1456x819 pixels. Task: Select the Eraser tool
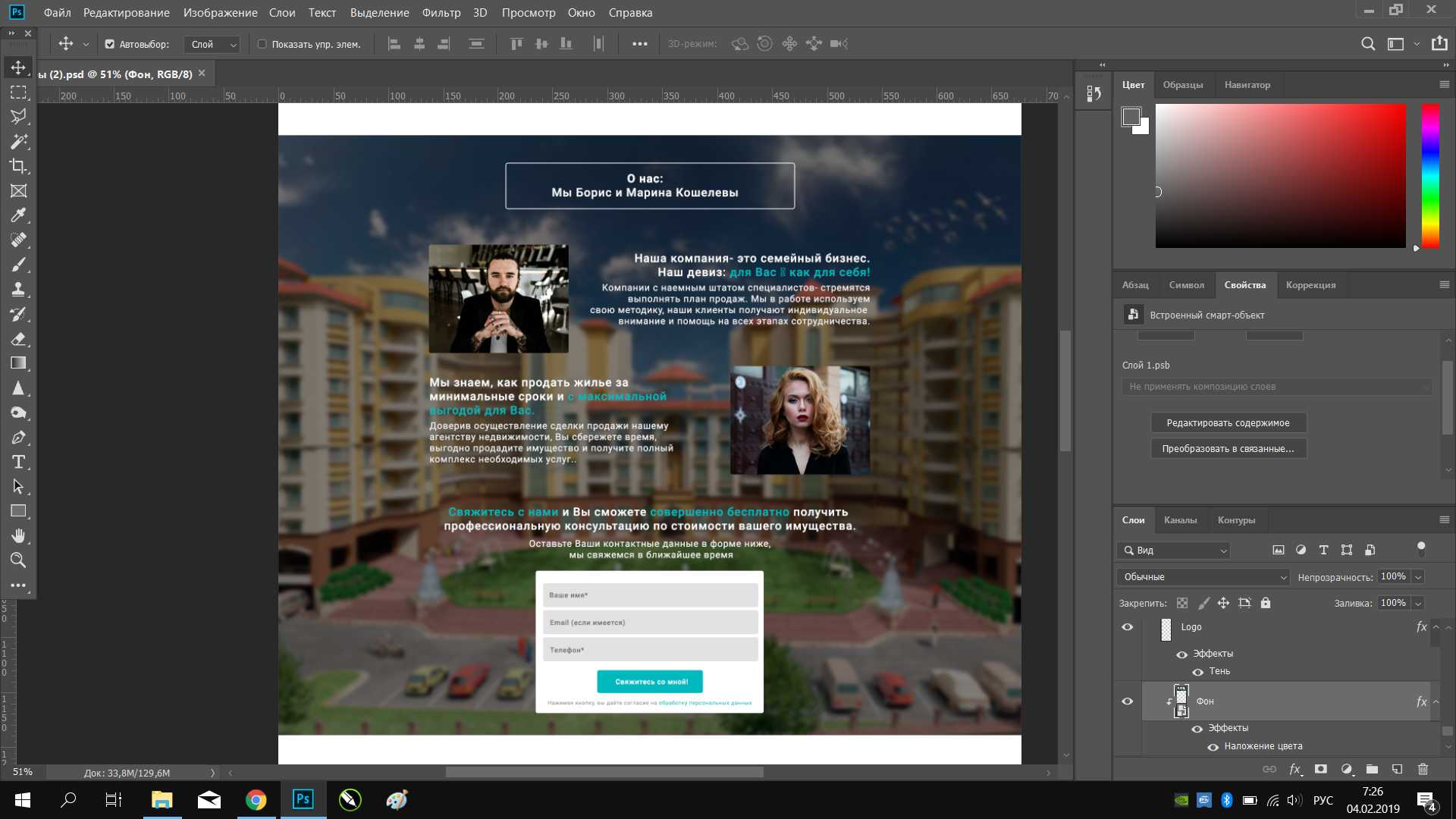pyautogui.click(x=18, y=339)
